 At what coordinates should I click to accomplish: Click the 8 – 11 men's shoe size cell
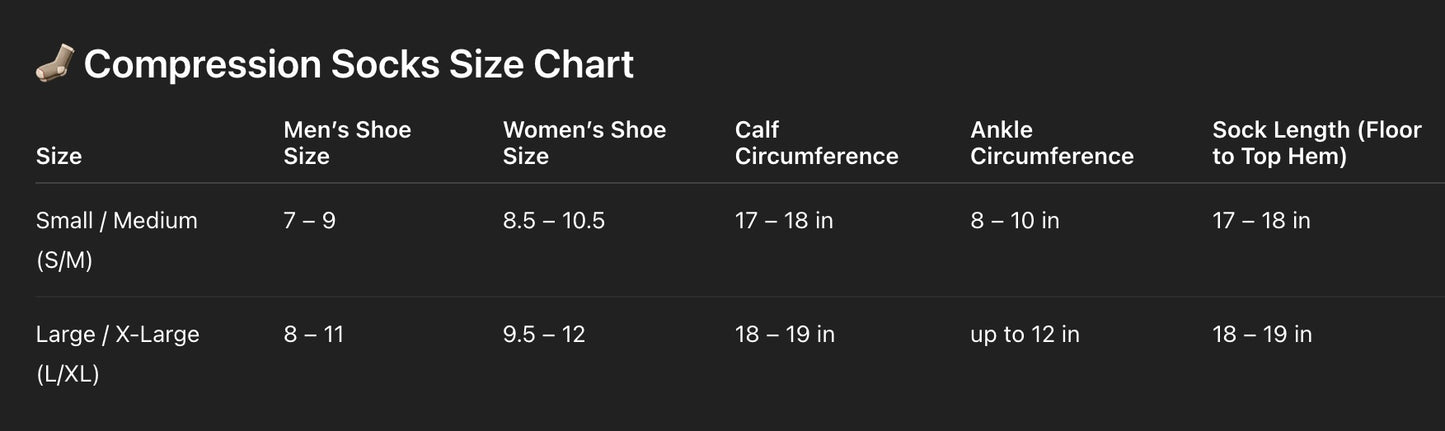click(x=313, y=334)
